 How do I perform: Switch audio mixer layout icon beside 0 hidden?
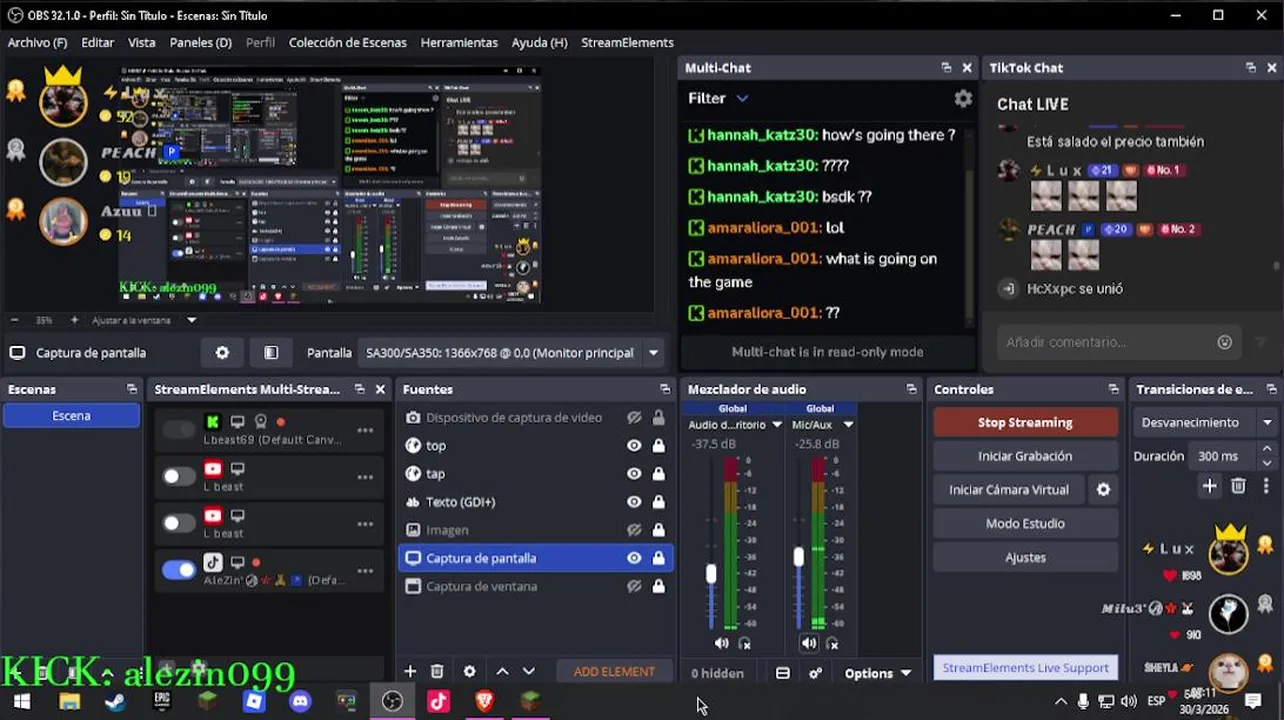coord(783,673)
